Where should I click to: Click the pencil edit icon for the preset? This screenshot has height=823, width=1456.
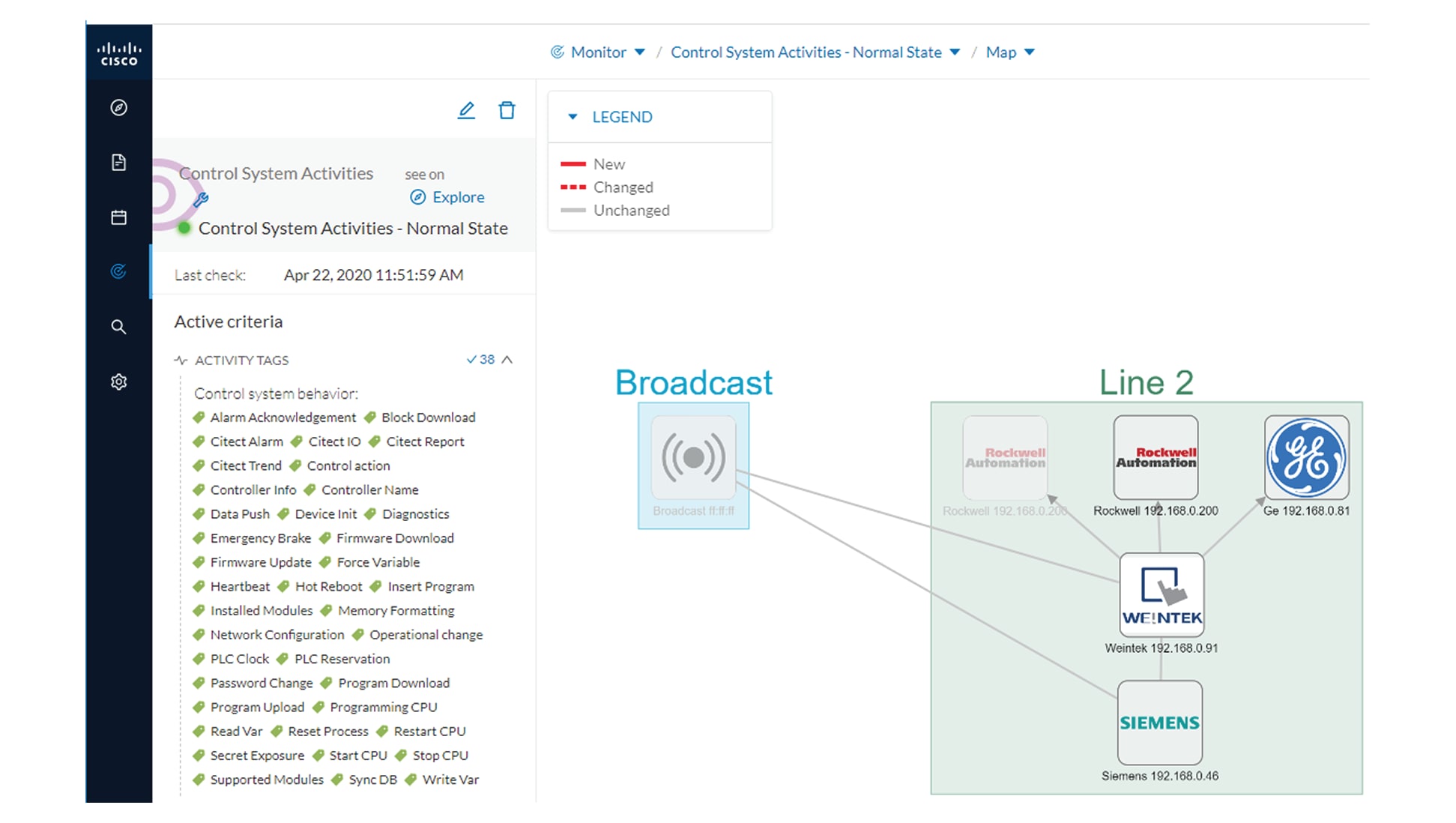click(466, 111)
